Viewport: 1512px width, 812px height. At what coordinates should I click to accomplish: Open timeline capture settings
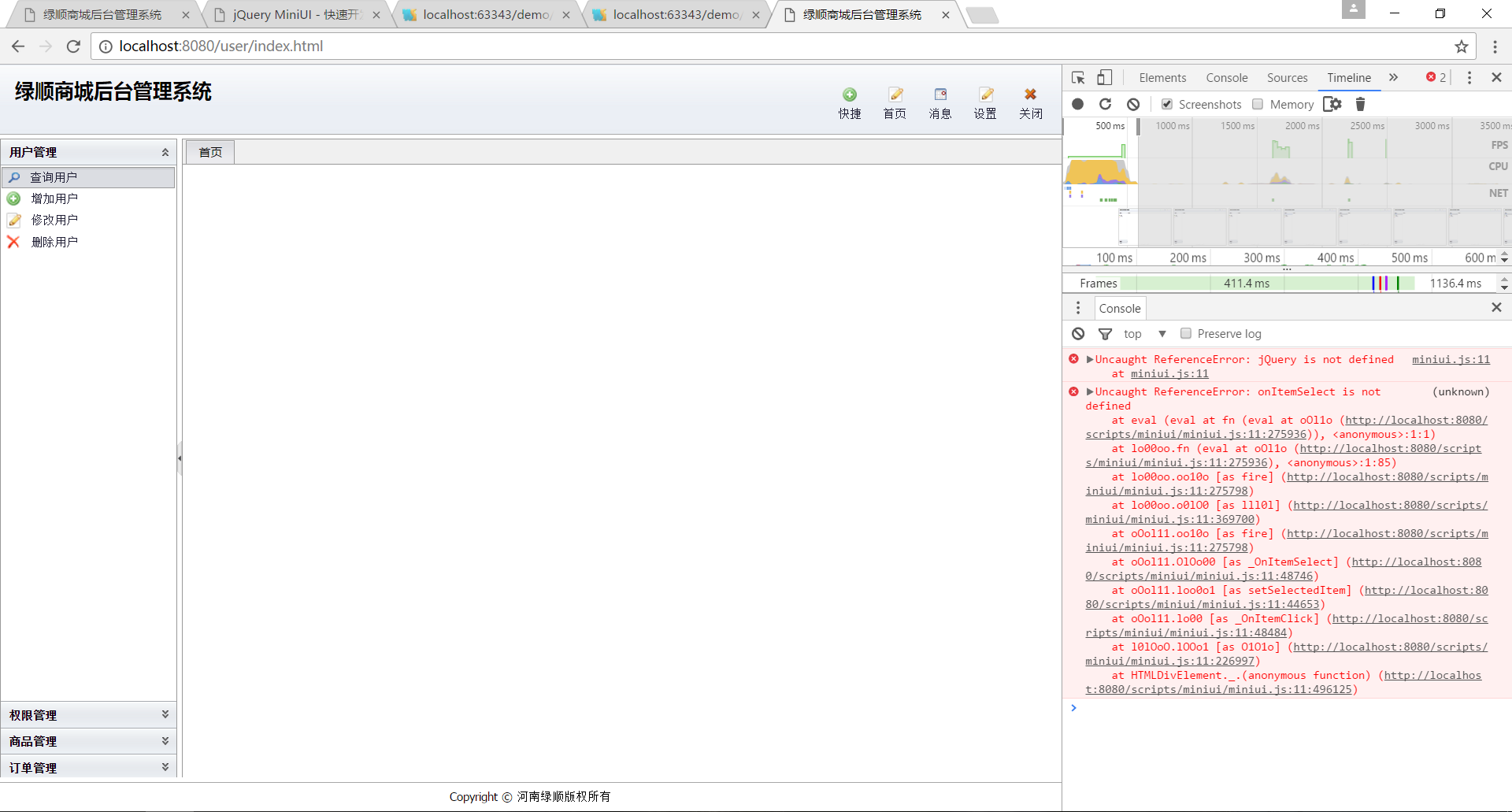click(x=1332, y=104)
